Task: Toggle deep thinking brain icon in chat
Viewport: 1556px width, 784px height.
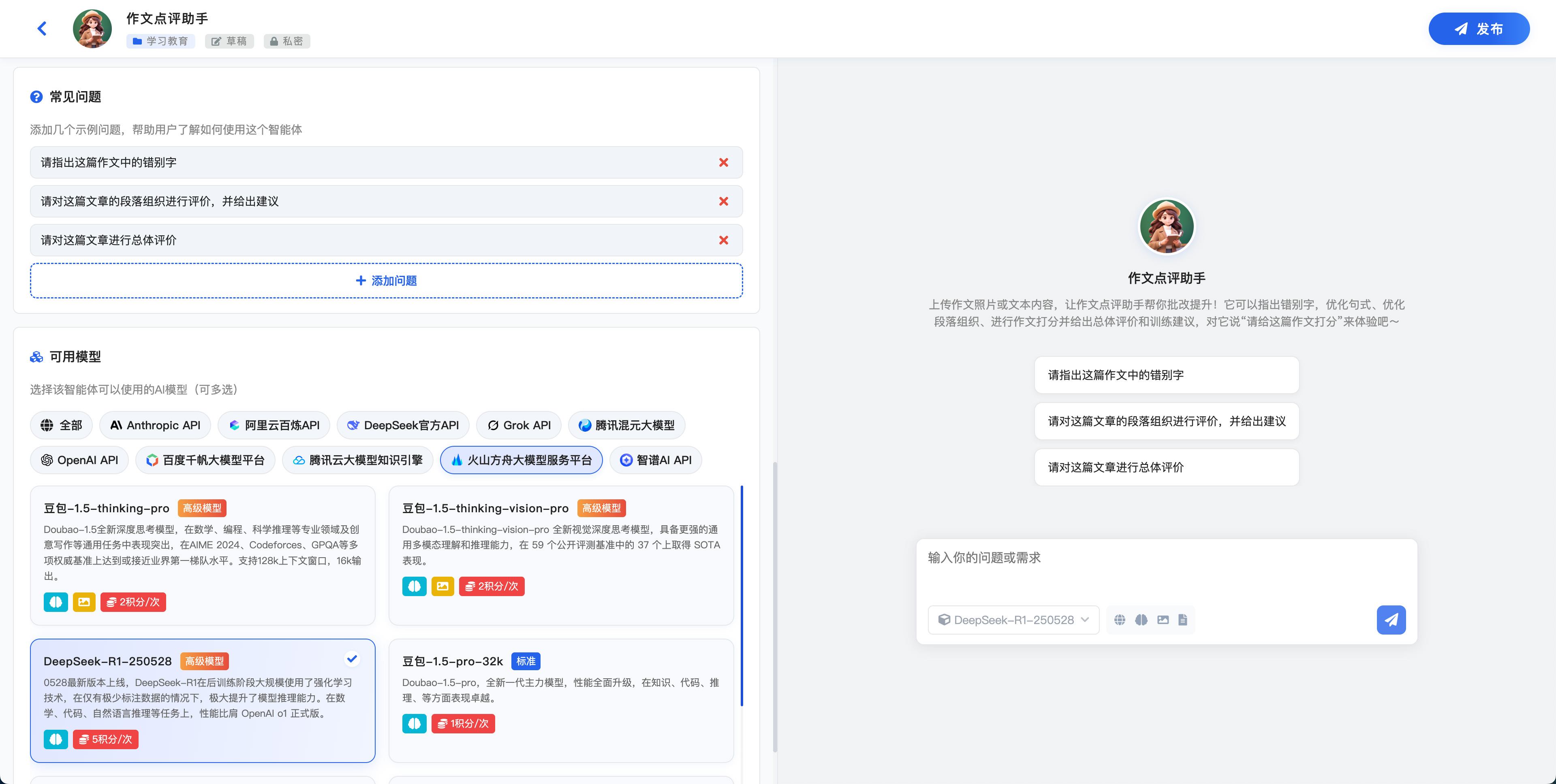Action: 1141,620
